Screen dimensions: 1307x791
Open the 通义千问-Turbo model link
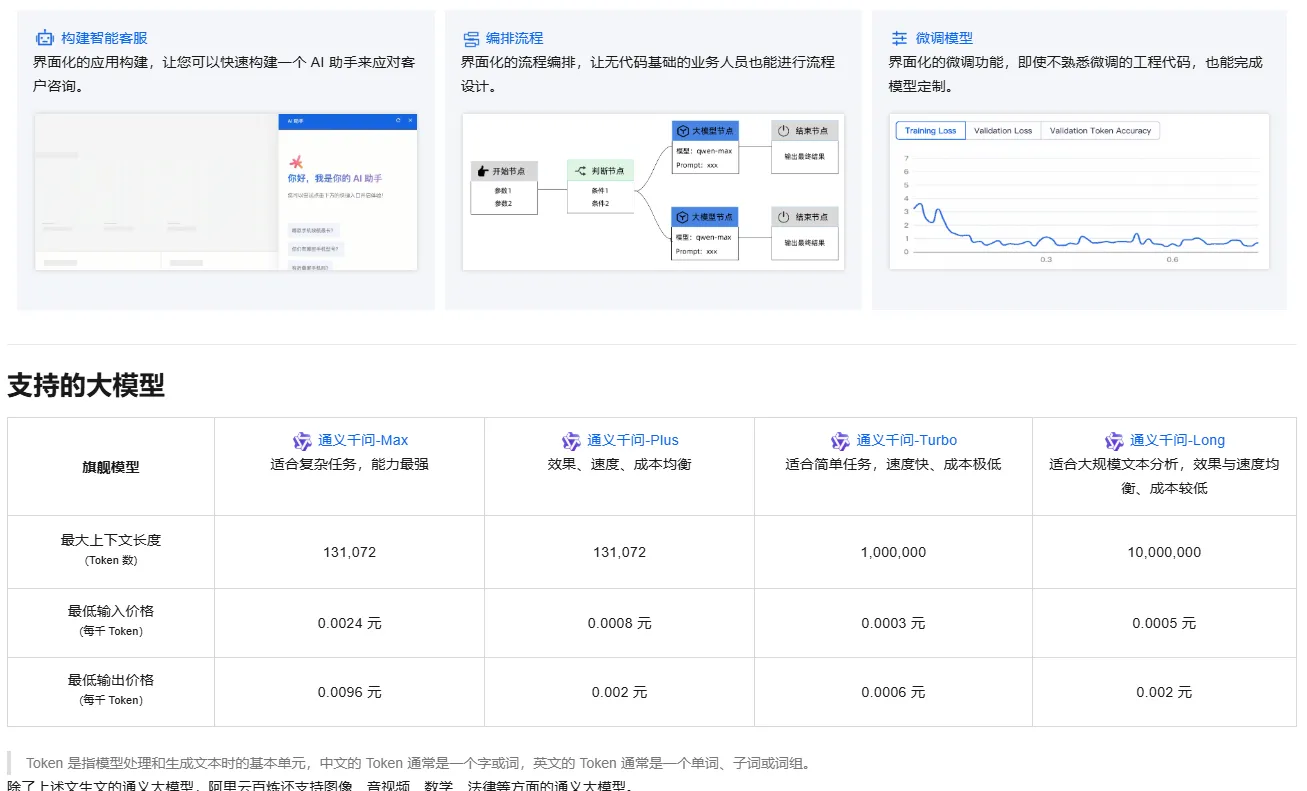pos(906,440)
